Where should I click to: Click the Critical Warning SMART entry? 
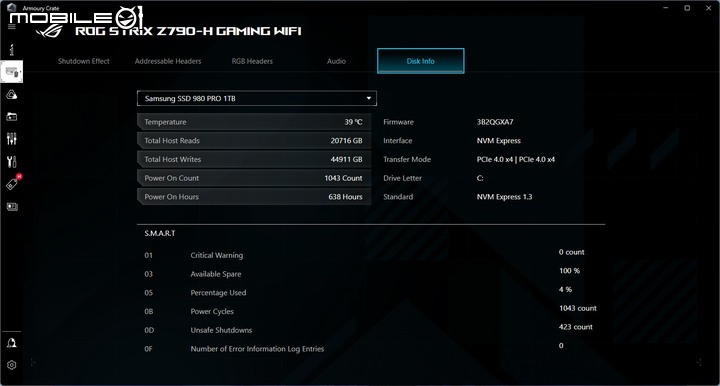pos(217,255)
